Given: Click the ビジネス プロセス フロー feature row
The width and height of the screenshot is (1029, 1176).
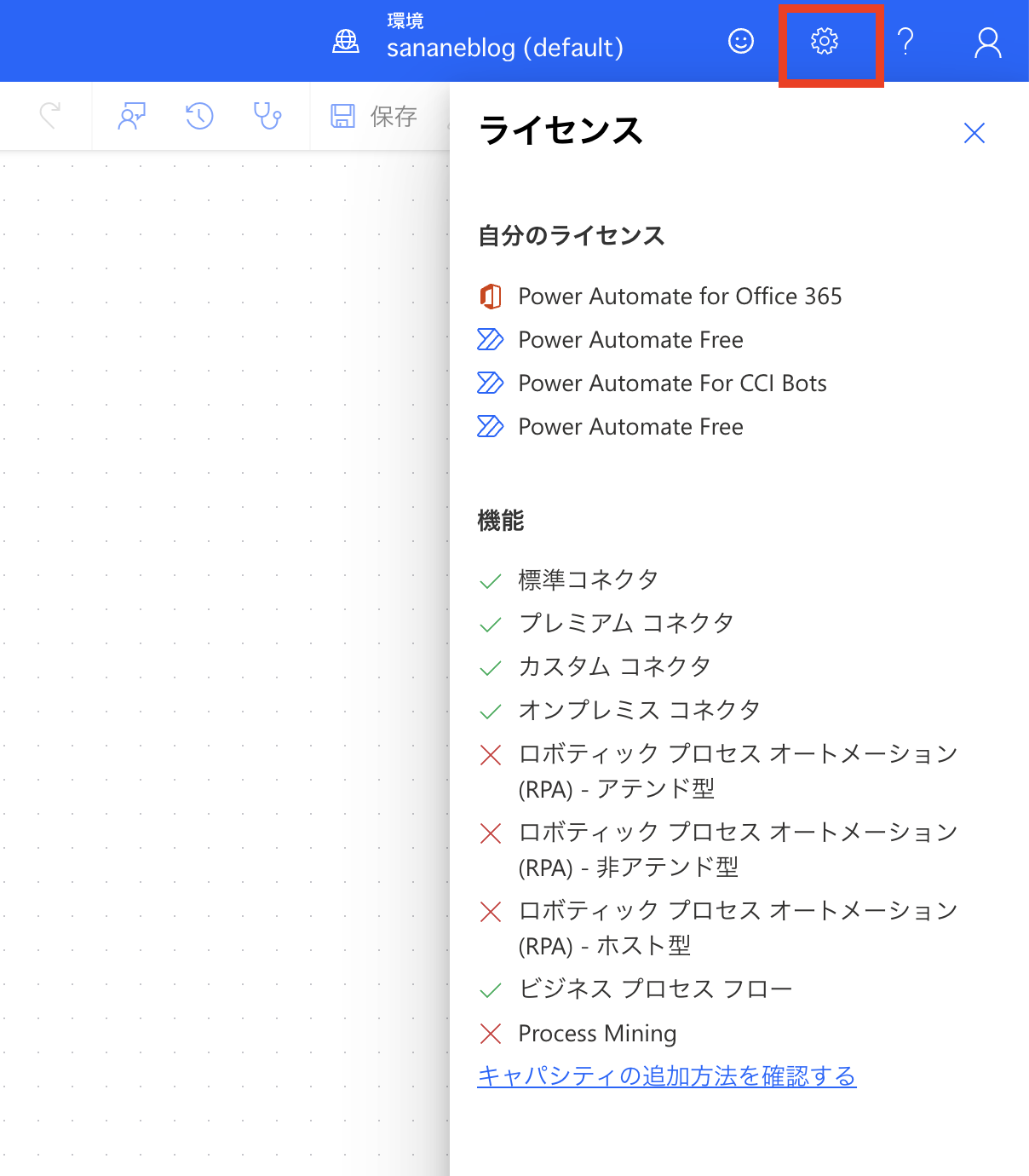Looking at the screenshot, I should tap(655, 989).
